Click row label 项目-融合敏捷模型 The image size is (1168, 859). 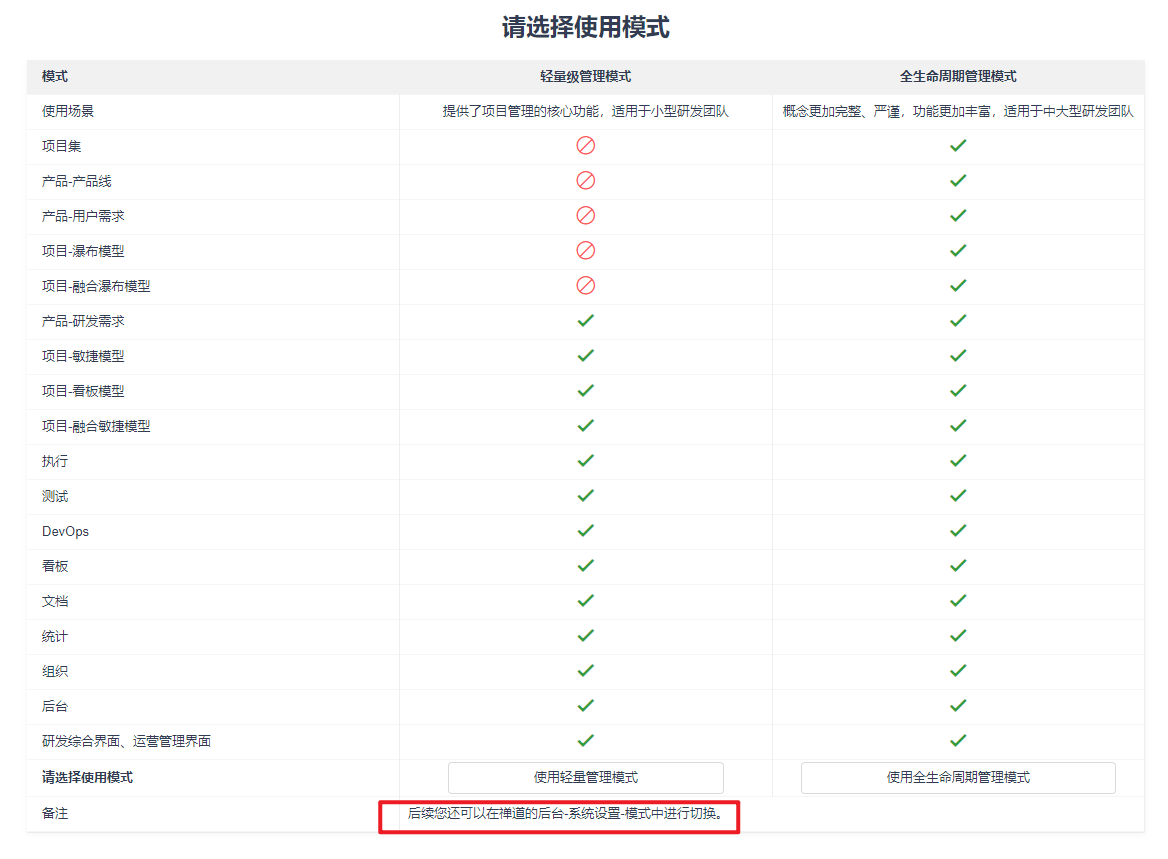96,426
